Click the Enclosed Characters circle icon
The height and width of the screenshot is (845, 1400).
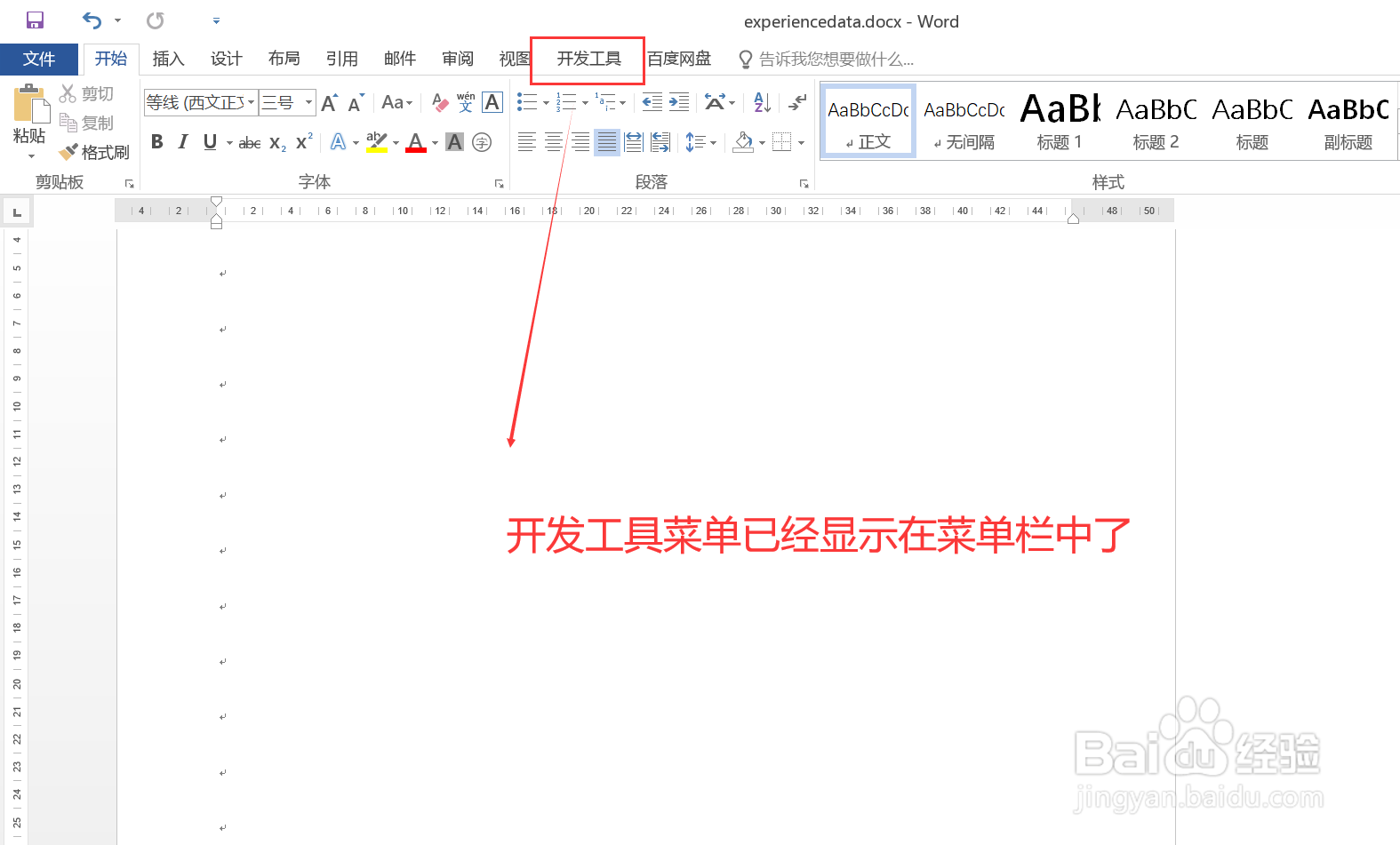pyautogui.click(x=482, y=142)
